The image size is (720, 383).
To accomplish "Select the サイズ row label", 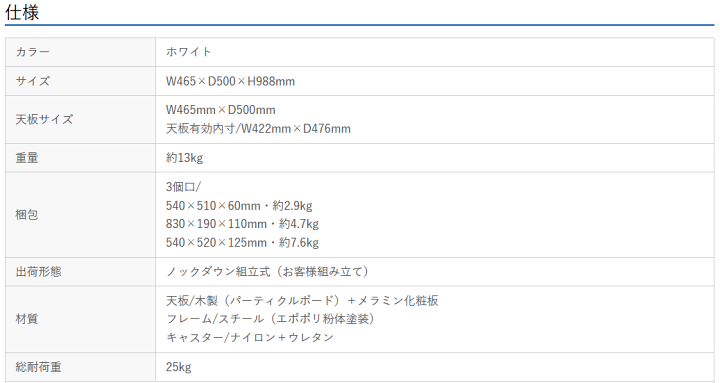I will (32, 81).
